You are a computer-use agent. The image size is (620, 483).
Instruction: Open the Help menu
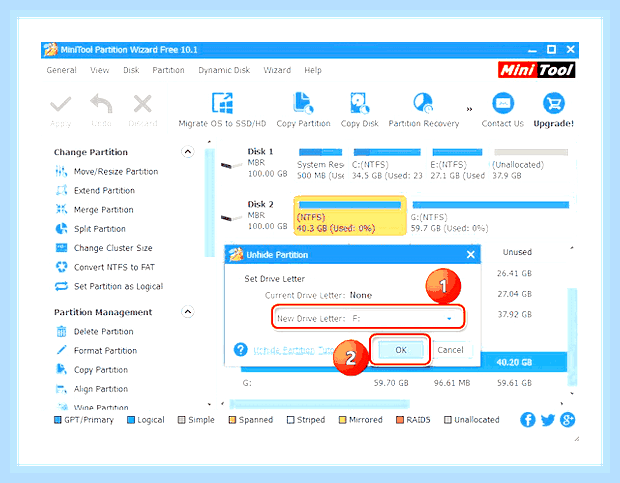[313, 70]
